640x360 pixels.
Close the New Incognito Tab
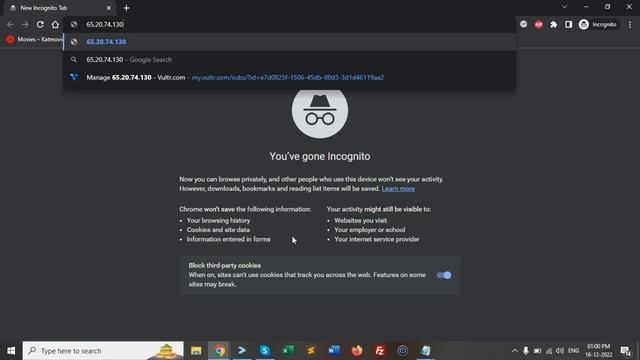pyautogui.click(x=109, y=8)
